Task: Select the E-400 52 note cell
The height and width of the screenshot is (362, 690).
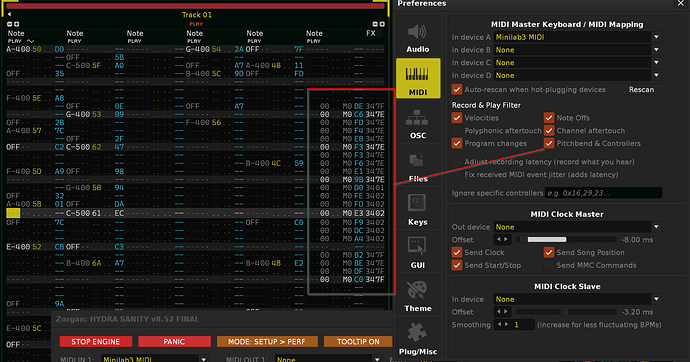Action: pyautogui.click(x=24, y=247)
